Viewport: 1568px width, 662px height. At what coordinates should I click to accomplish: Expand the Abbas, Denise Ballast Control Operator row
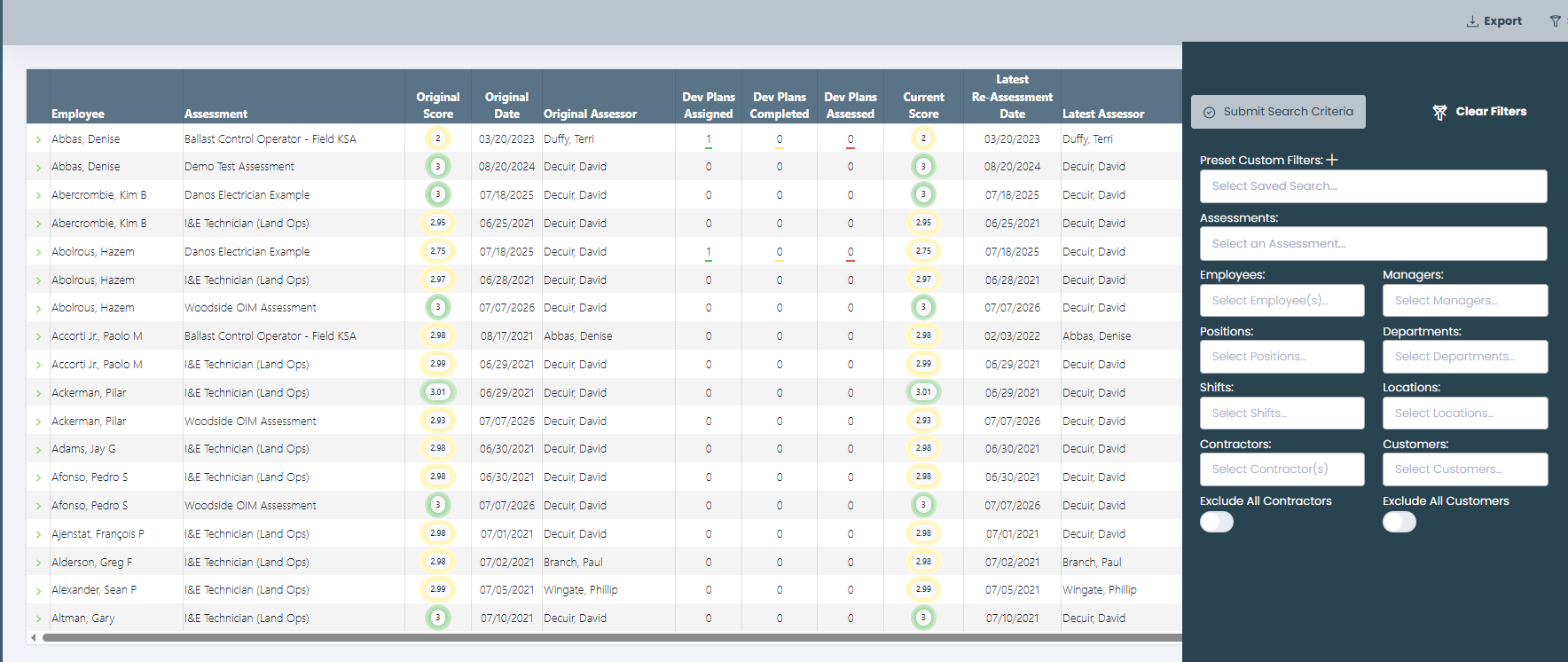click(x=38, y=139)
